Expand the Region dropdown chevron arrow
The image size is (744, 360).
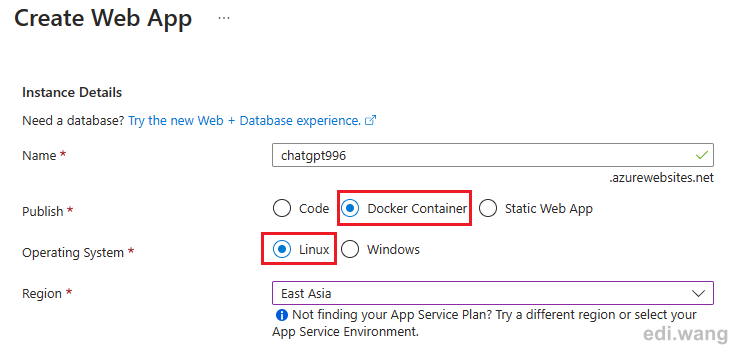click(698, 293)
